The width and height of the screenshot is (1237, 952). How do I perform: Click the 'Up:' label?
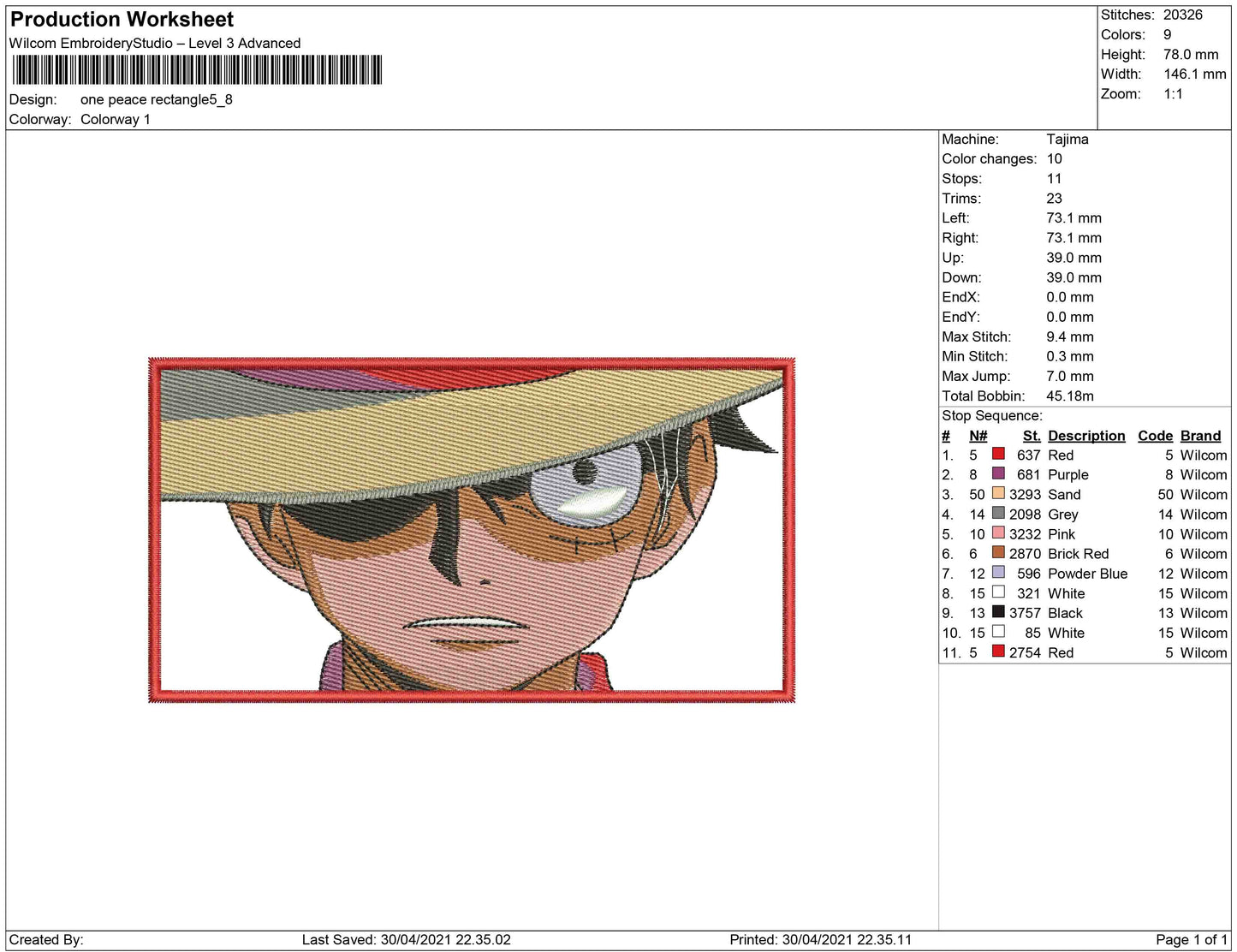953,257
